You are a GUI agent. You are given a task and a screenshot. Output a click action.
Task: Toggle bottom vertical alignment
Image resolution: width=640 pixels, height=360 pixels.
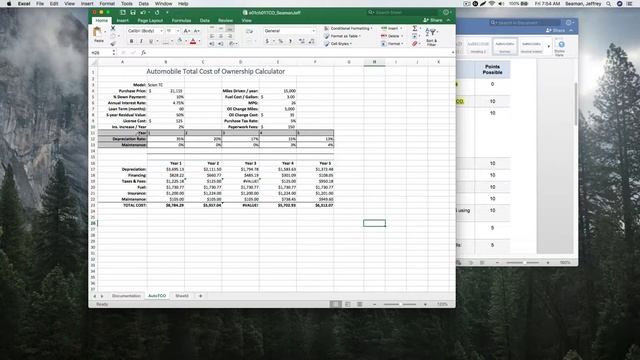(x=230, y=29)
